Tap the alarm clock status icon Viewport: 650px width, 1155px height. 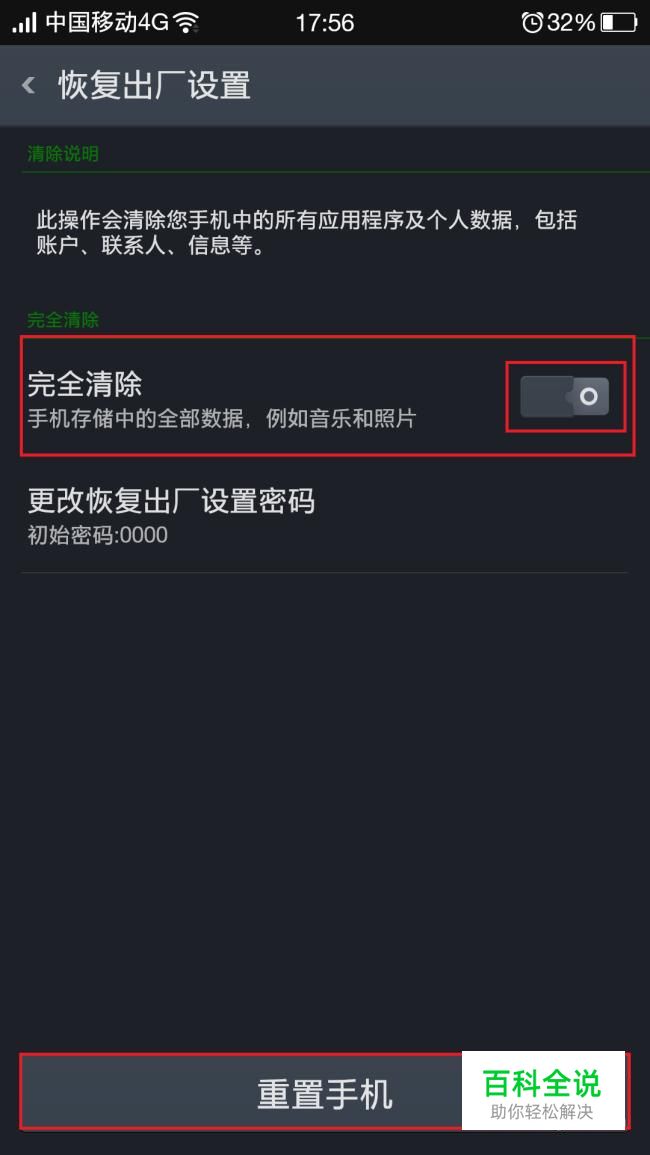pos(532,23)
